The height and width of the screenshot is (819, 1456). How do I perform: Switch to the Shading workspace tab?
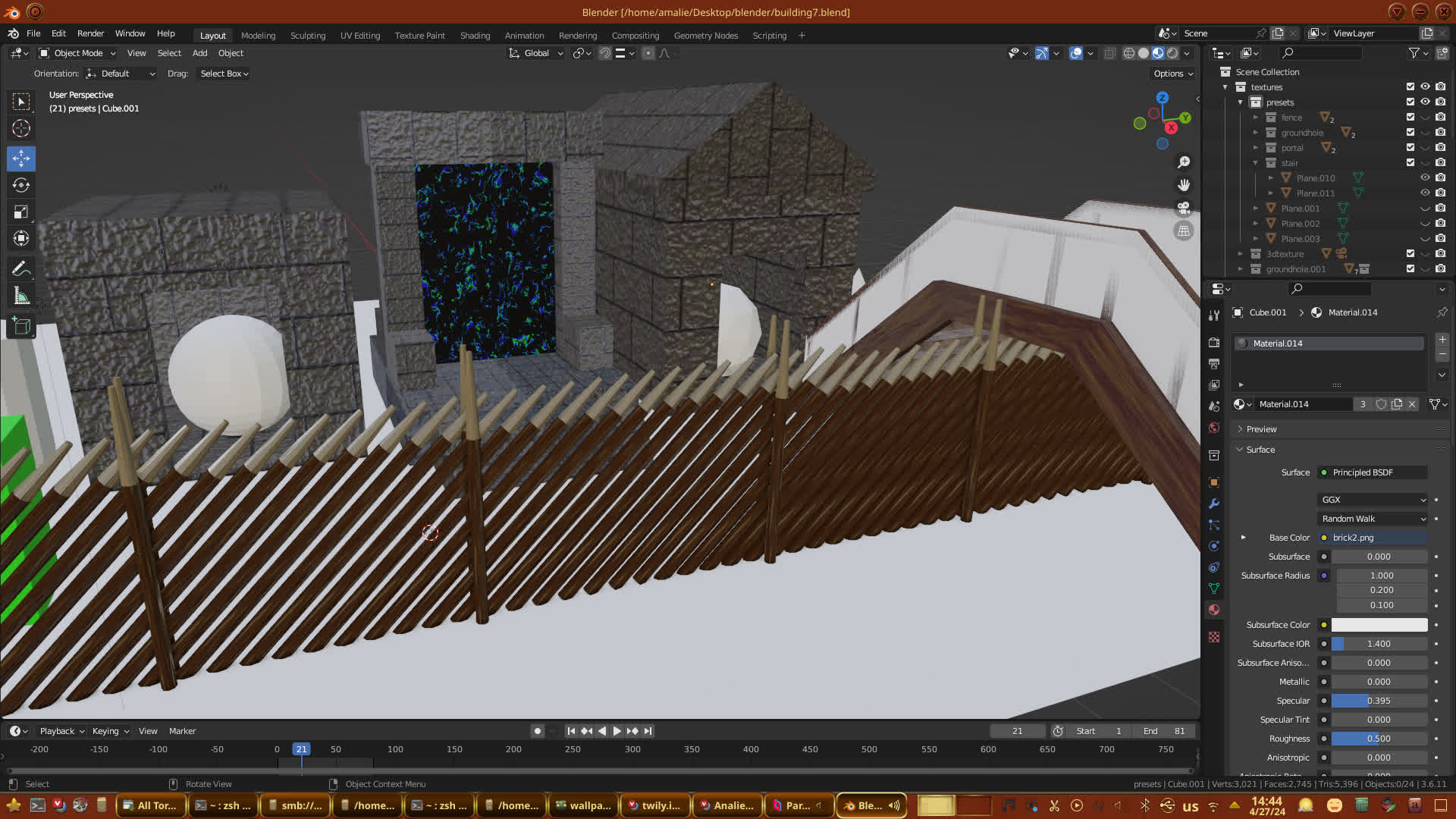(x=475, y=36)
